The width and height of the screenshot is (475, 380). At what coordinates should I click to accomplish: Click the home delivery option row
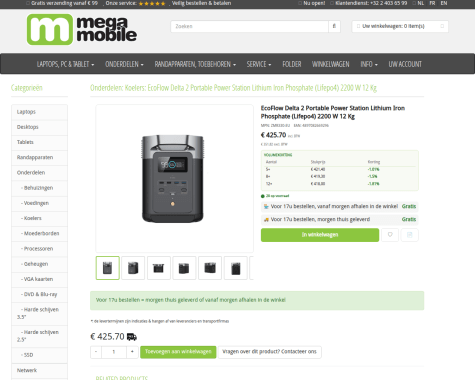(x=340, y=219)
